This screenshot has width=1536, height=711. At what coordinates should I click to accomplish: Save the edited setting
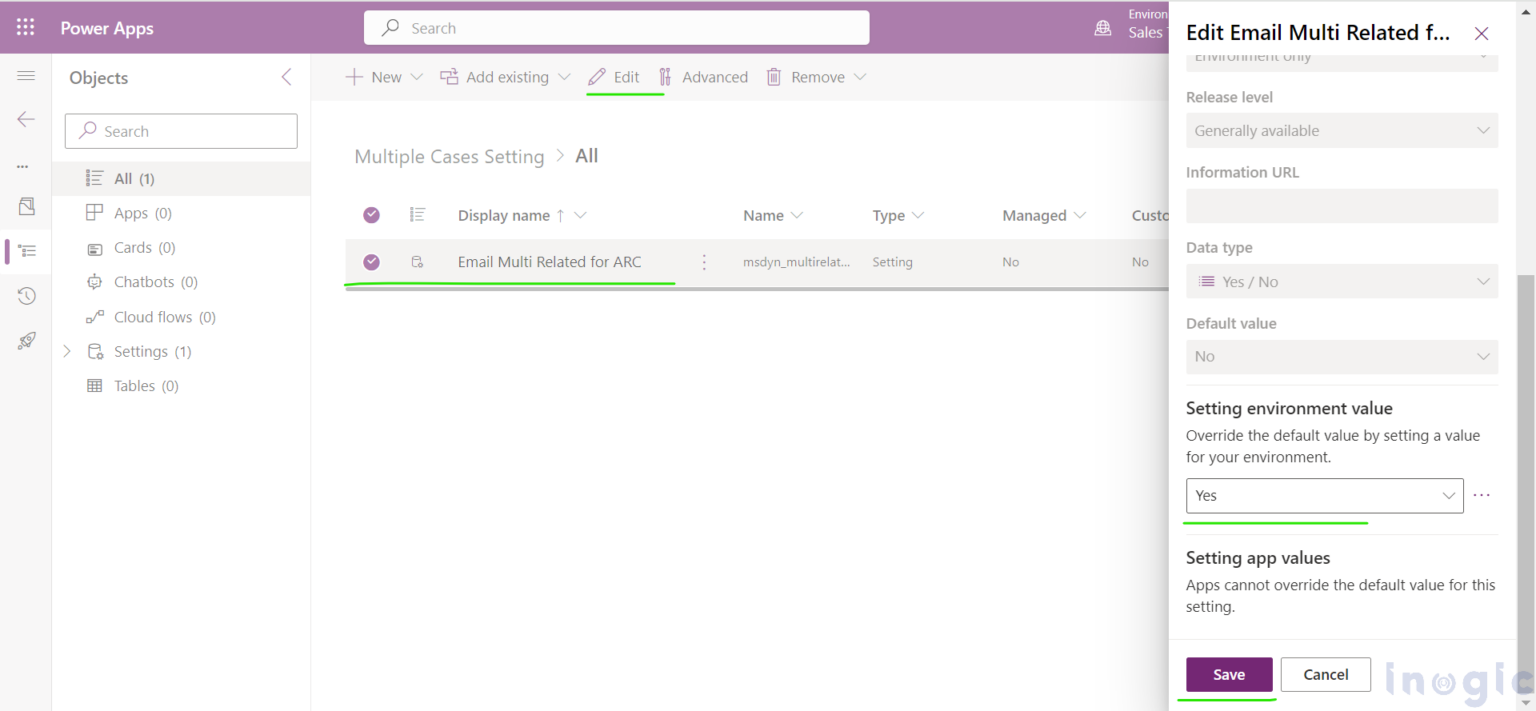(1228, 674)
